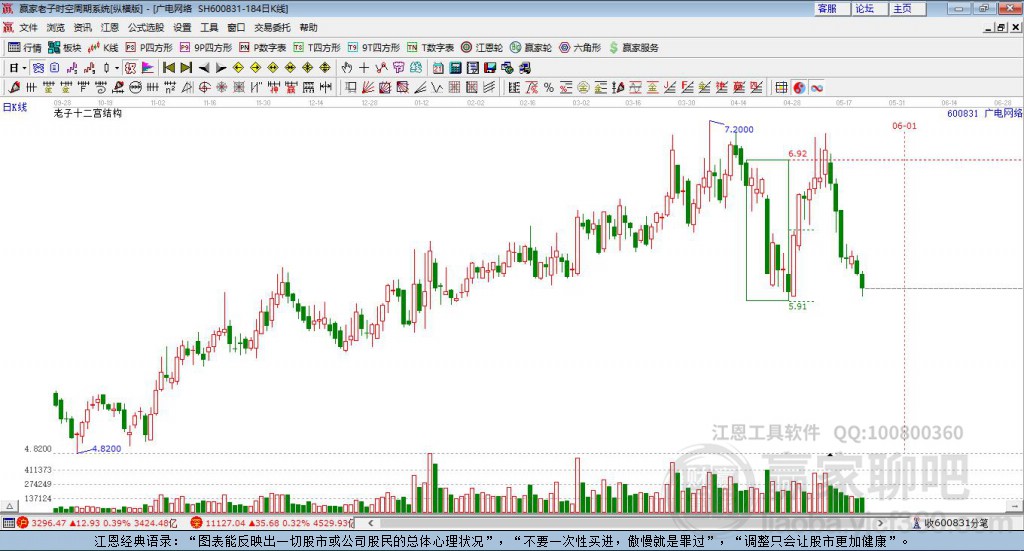Open the 浏览 menu
1024x551 pixels.
56,27
